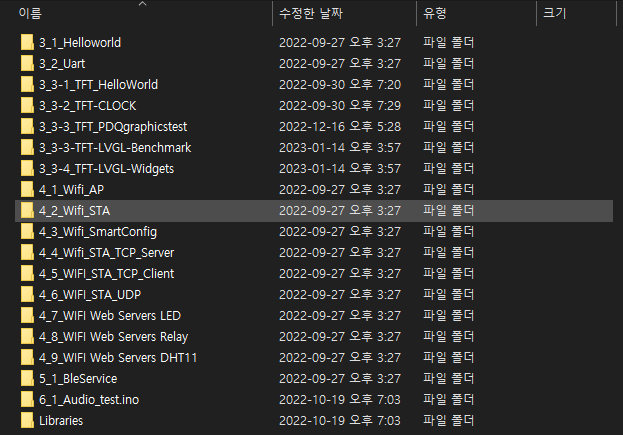Screen dimensions: 623x435
Task: Click date 2022-09-30 오후 7:20
Action: (340, 85)
